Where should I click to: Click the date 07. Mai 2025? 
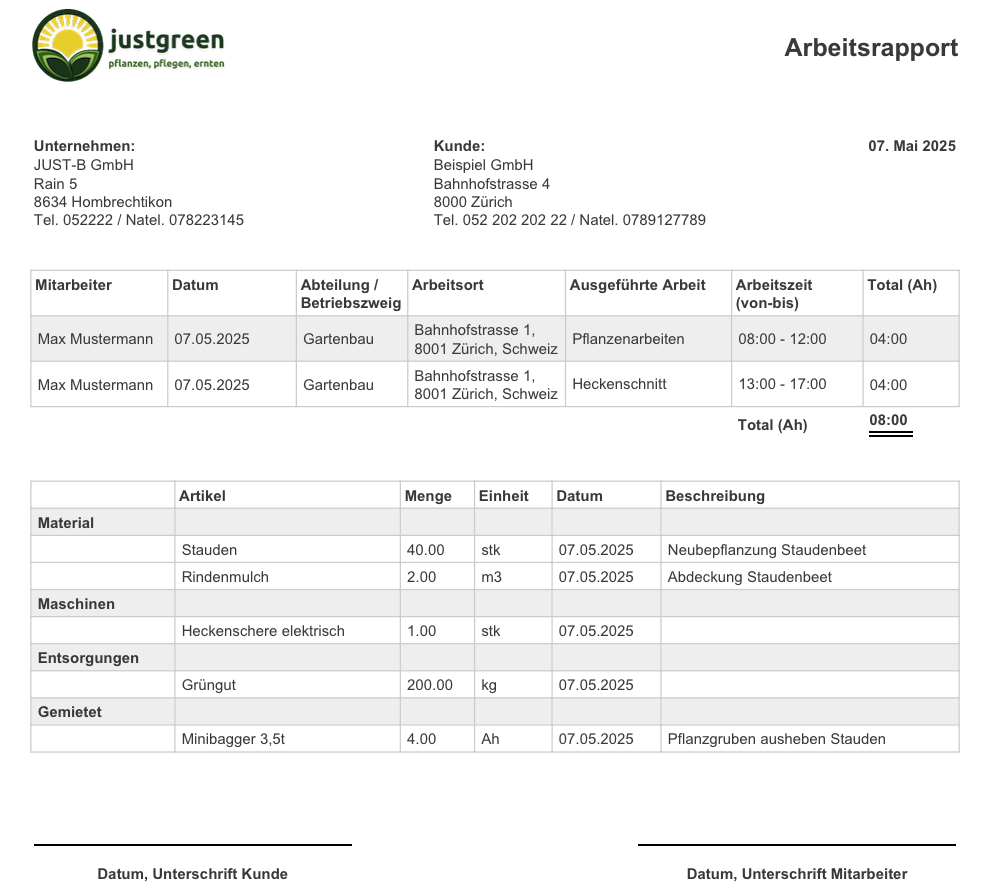(x=911, y=146)
